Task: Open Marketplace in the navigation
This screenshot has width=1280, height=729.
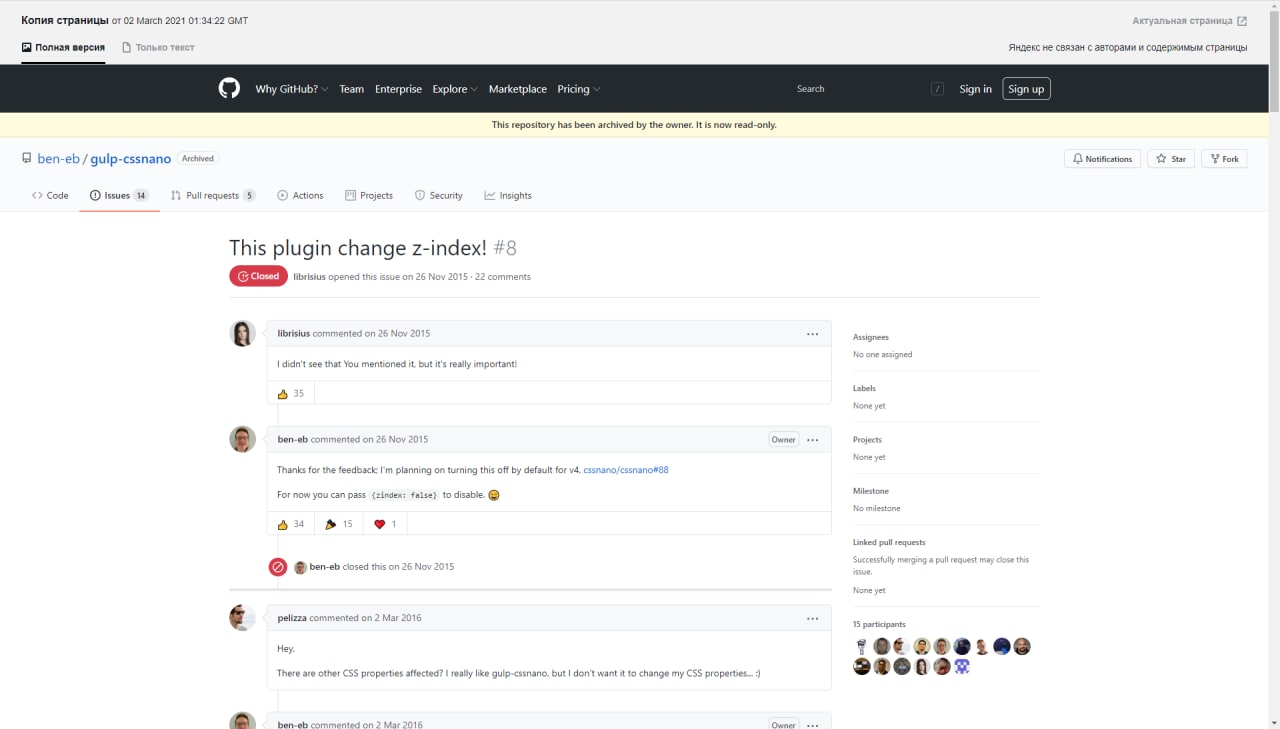Action: 518,89
